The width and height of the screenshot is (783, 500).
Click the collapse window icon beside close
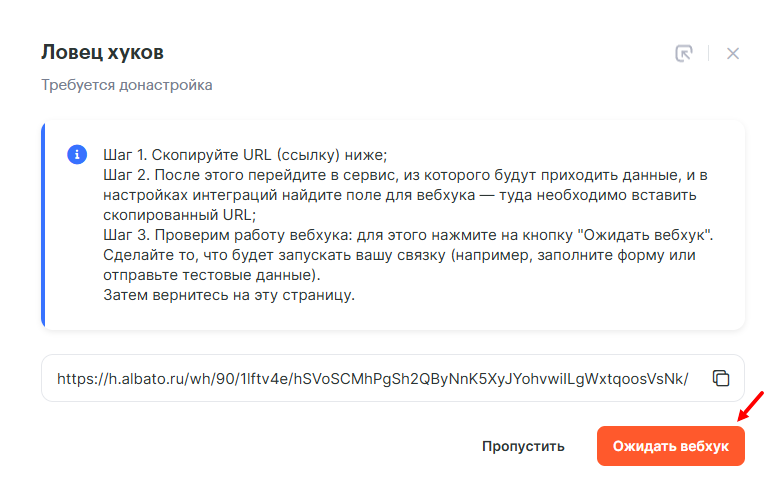tap(684, 53)
